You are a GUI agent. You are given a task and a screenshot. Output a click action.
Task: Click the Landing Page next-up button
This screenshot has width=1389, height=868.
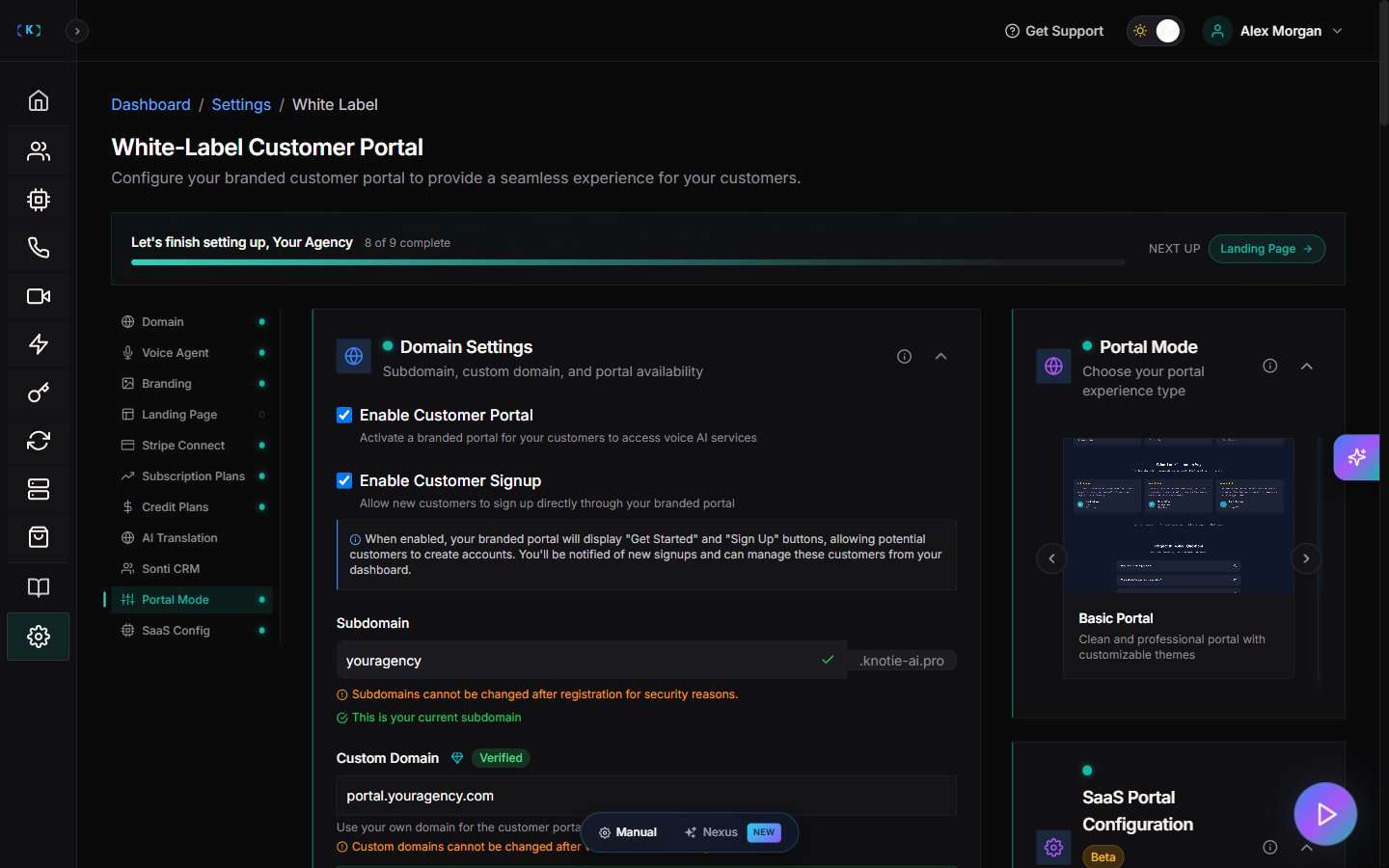(1266, 249)
